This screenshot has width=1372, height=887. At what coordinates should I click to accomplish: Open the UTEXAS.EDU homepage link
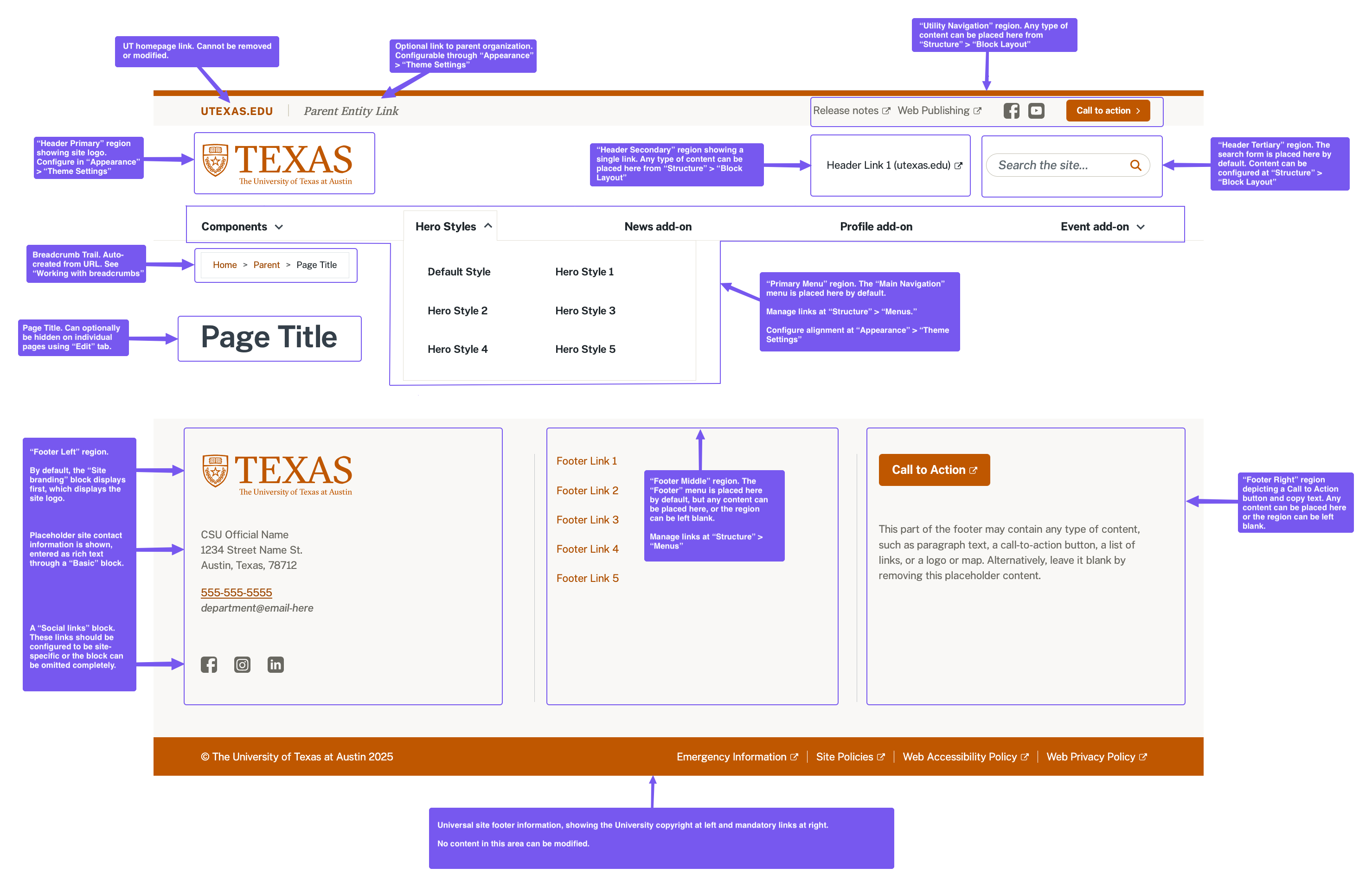point(237,111)
